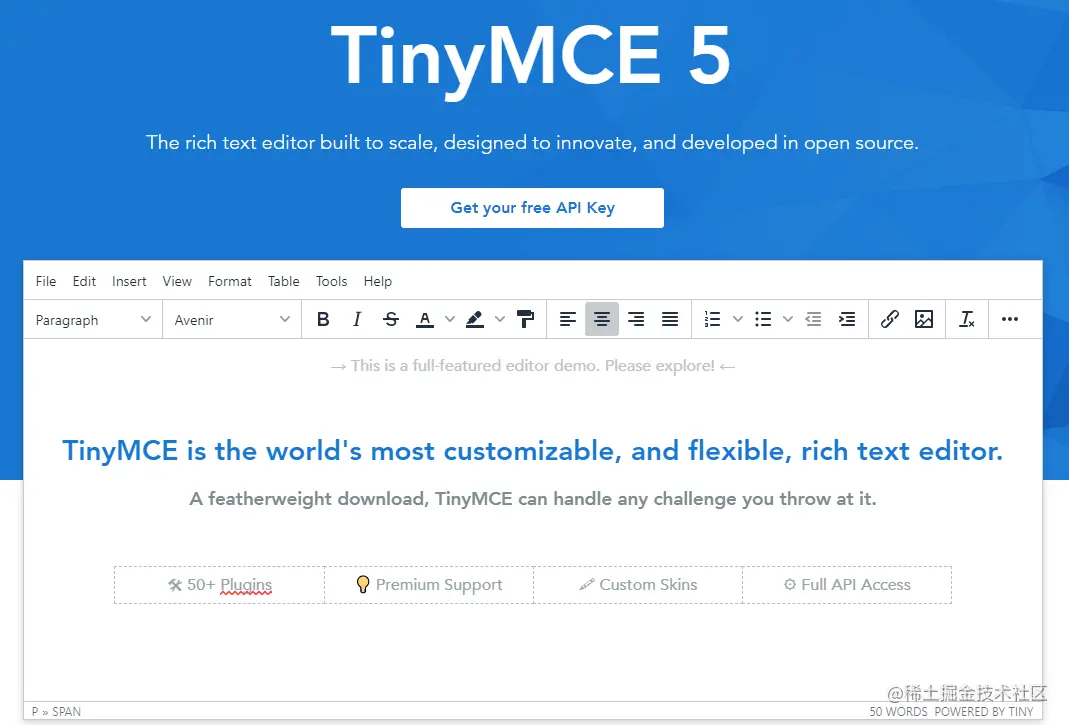Open the Format menu
1069x725 pixels.
[230, 281]
